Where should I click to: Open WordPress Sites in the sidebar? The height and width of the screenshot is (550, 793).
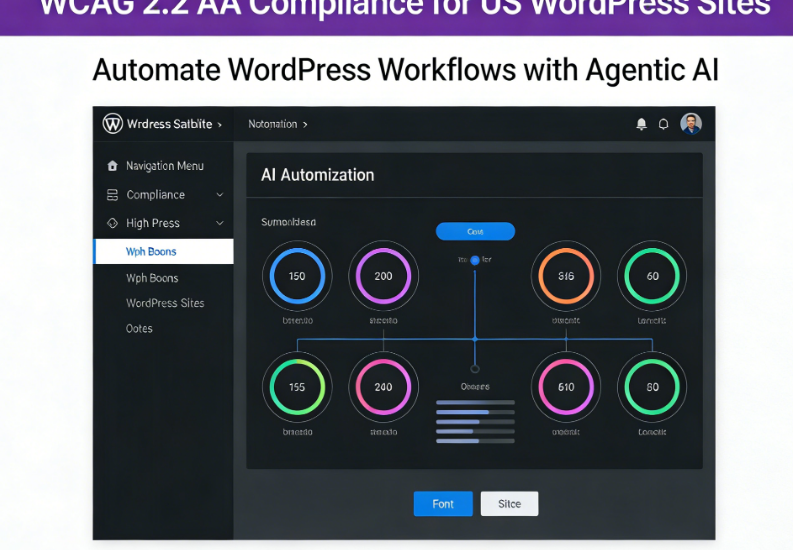[165, 303]
